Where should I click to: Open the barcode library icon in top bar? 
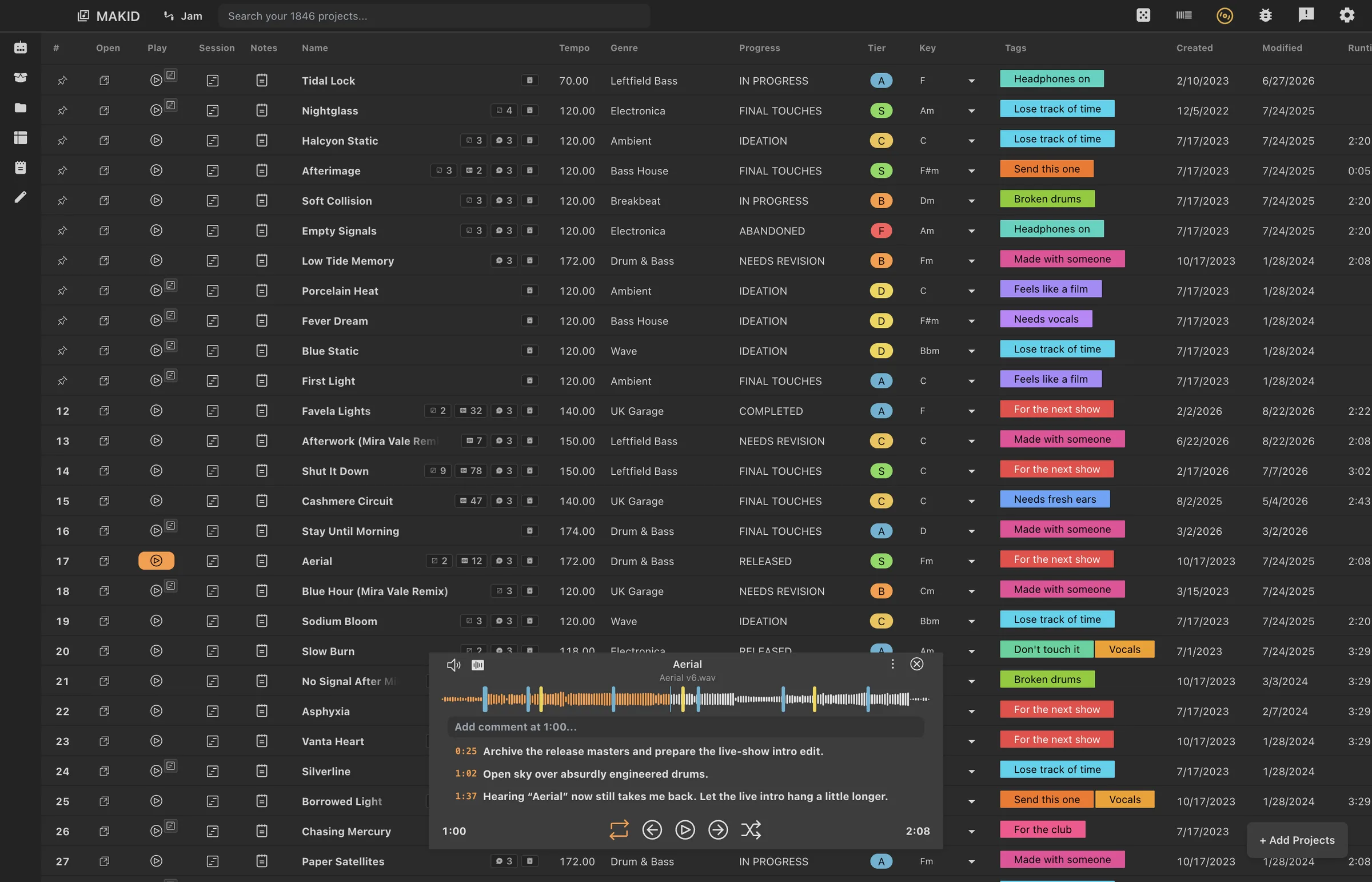click(x=1184, y=15)
